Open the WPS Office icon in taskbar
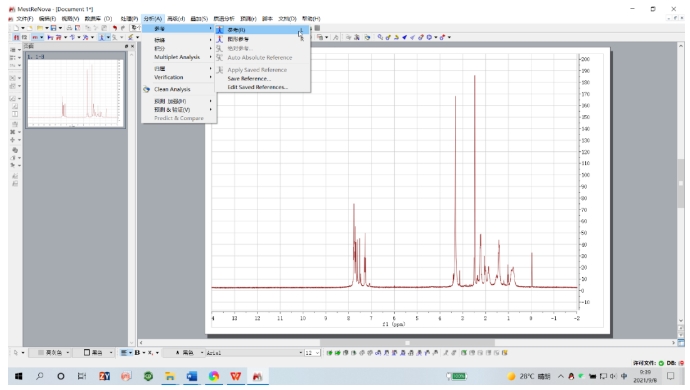Screen dimensions: 690x390 (x=235, y=376)
